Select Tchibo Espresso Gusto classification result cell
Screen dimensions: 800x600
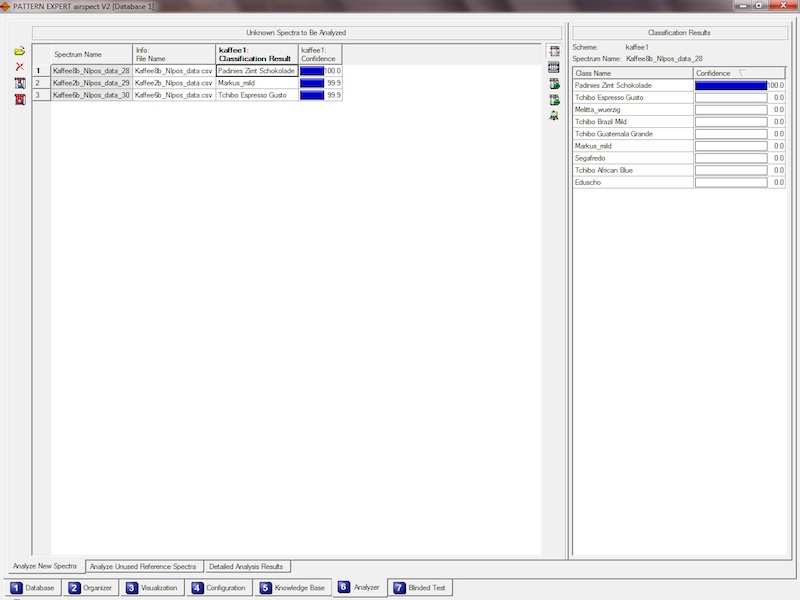click(x=256, y=95)
